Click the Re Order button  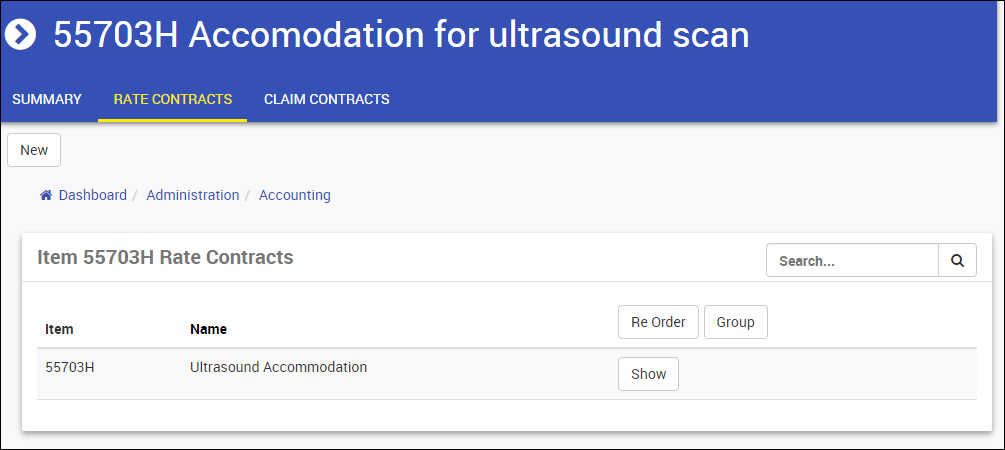(x=658, y=322)
